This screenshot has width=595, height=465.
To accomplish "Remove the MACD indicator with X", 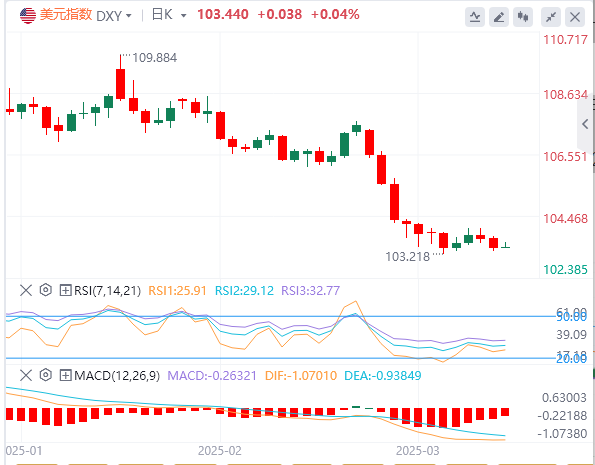I will 26,376.
